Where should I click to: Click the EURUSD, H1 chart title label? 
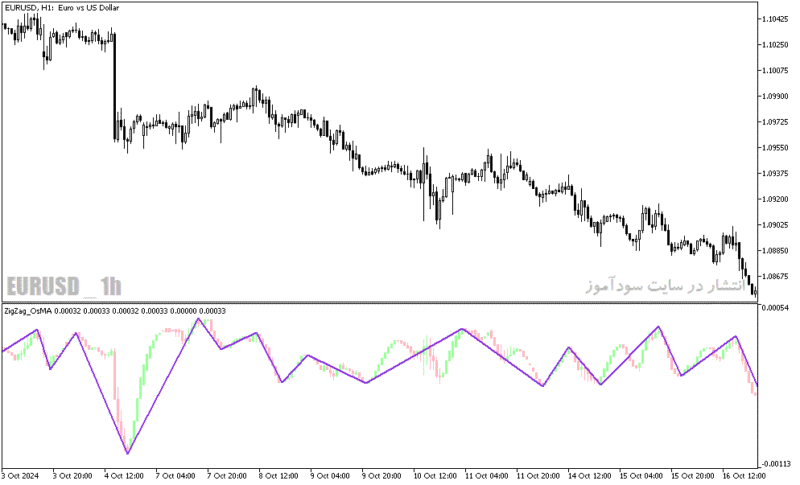pyautogui.click(x=62, y=8)
